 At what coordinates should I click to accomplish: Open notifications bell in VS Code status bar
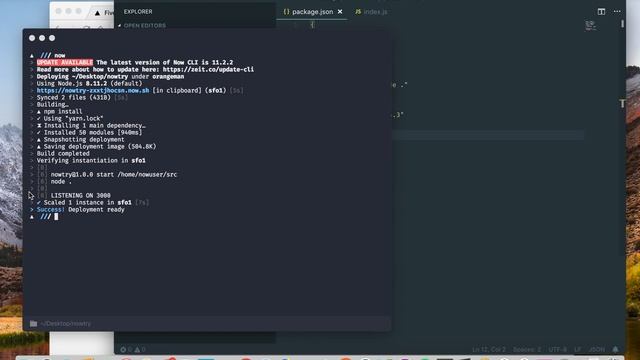(x=615, y=349)
